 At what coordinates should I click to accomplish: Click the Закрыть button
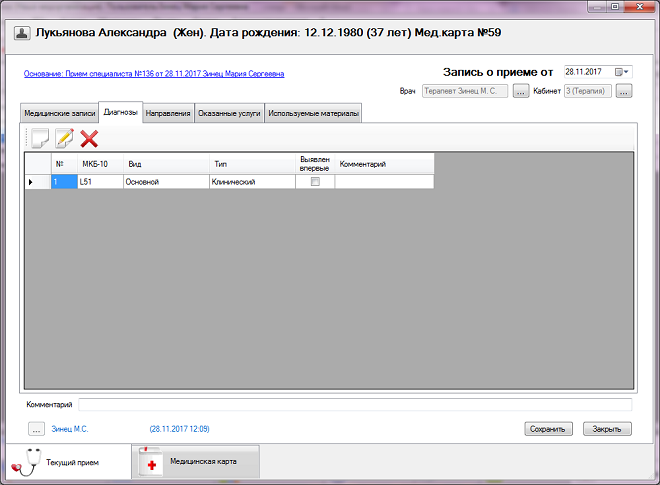click(x=607, y=429)
